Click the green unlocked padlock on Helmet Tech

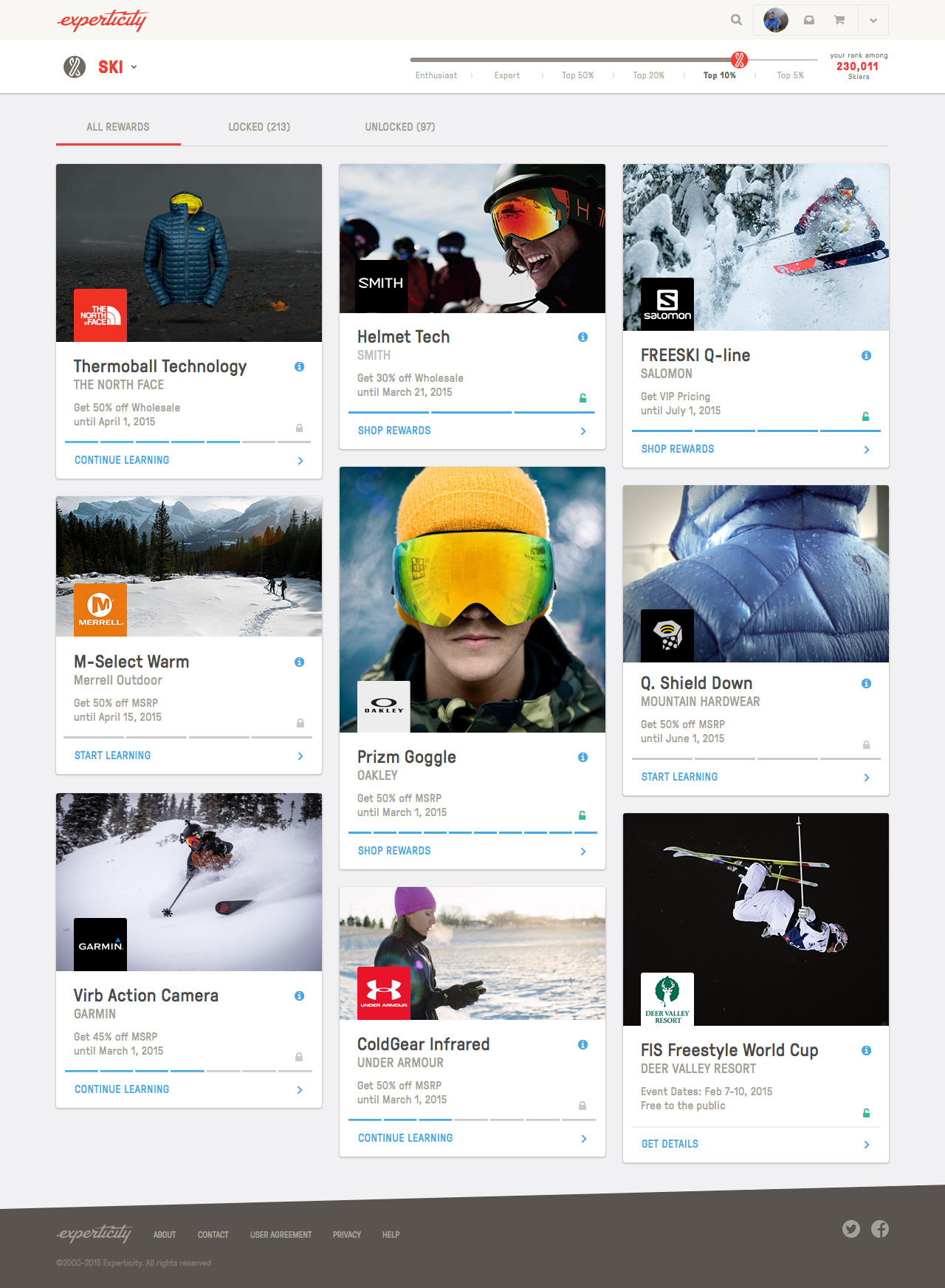pyautogui.click(x=583, y=398)
